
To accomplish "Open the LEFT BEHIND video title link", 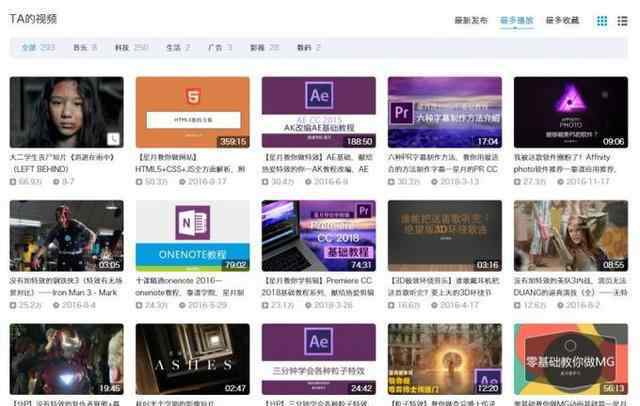I will (x=62, y=163).
